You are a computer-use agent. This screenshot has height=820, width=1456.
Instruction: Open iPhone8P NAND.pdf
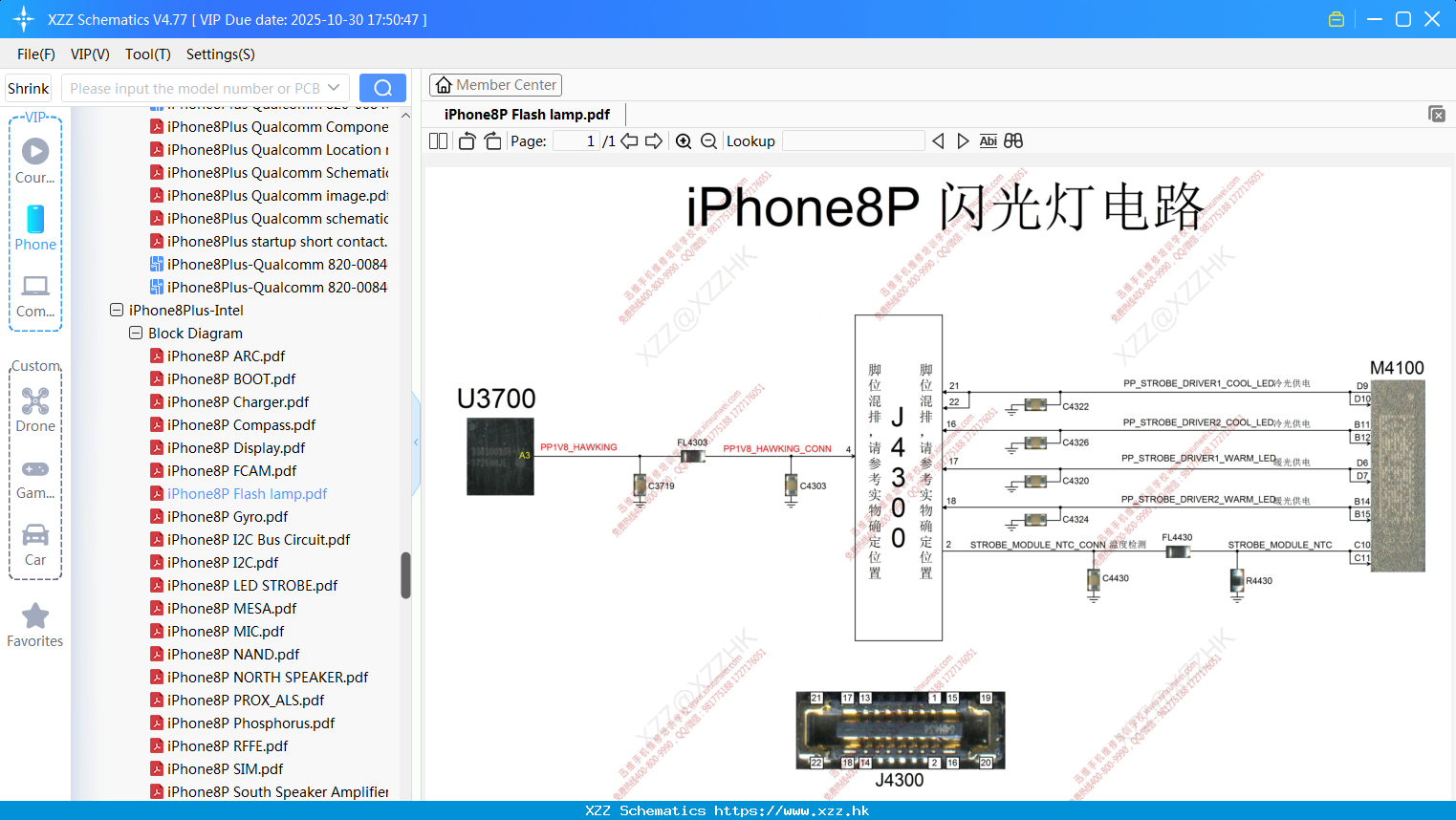[x=233, y=655]
